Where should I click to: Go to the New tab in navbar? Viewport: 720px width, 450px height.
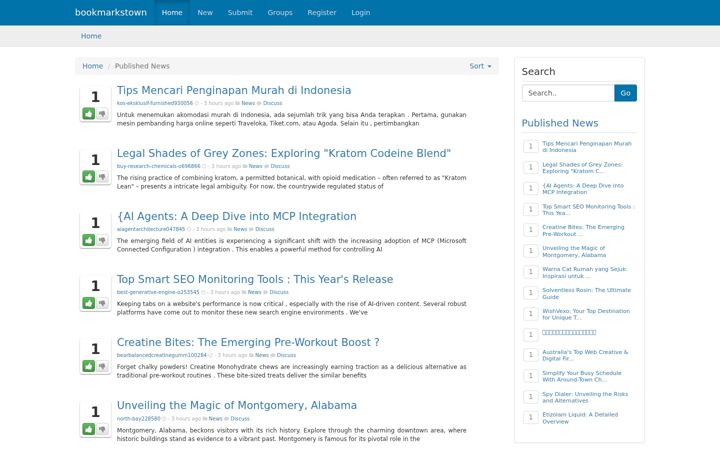pyautogui.click(x=205, y=12)
